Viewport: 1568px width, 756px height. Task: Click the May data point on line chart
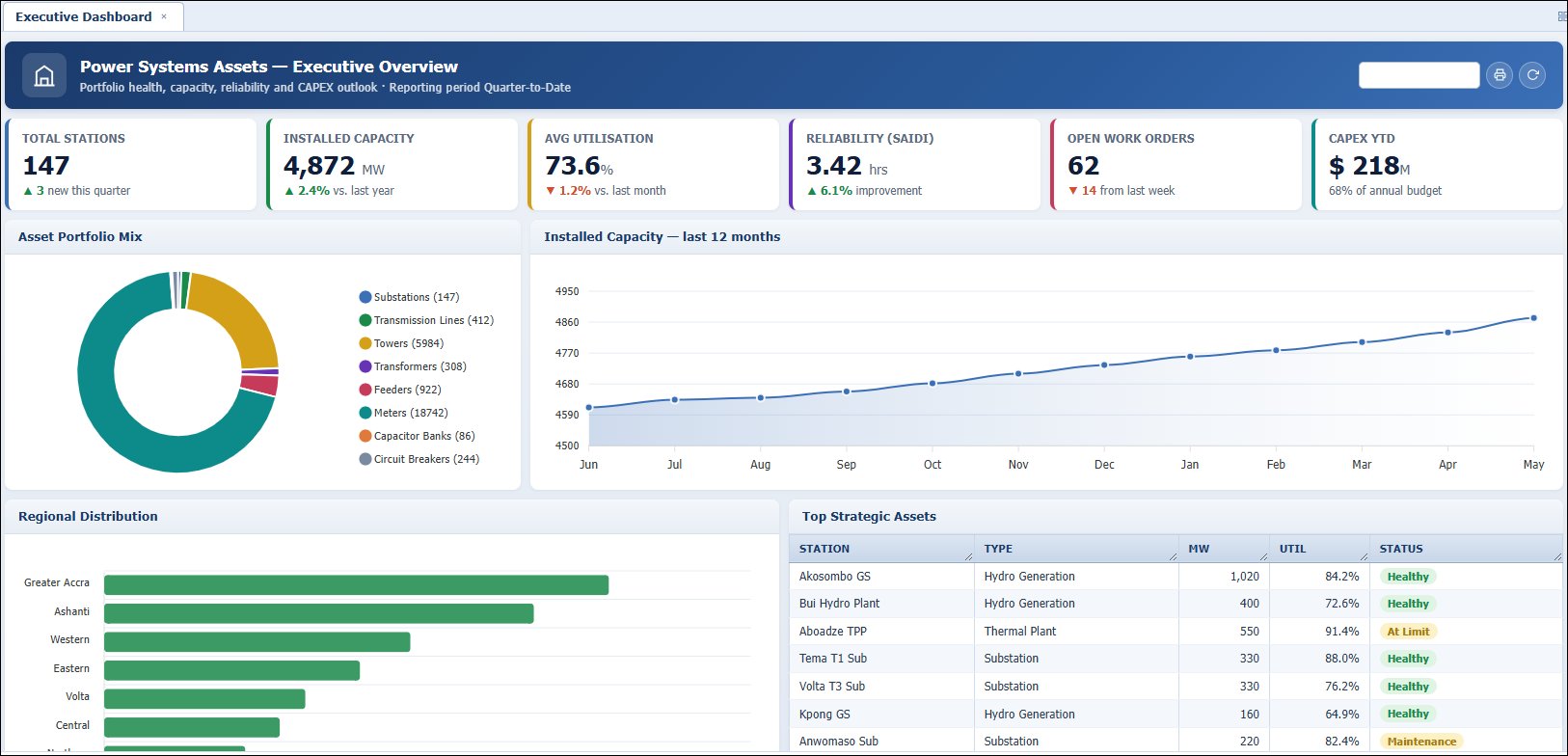tap(1533, 318)
